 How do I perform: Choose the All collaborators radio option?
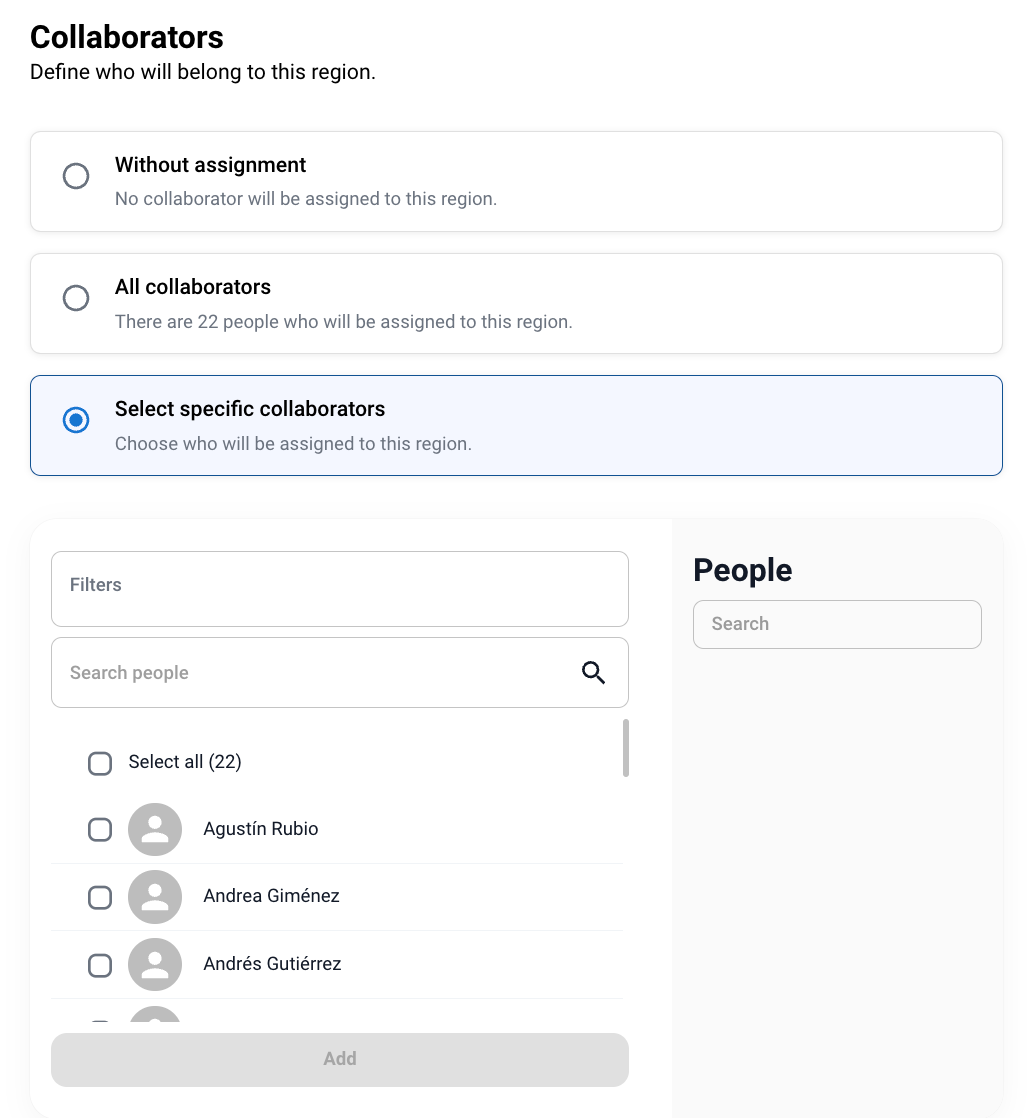tap(76, 299)
